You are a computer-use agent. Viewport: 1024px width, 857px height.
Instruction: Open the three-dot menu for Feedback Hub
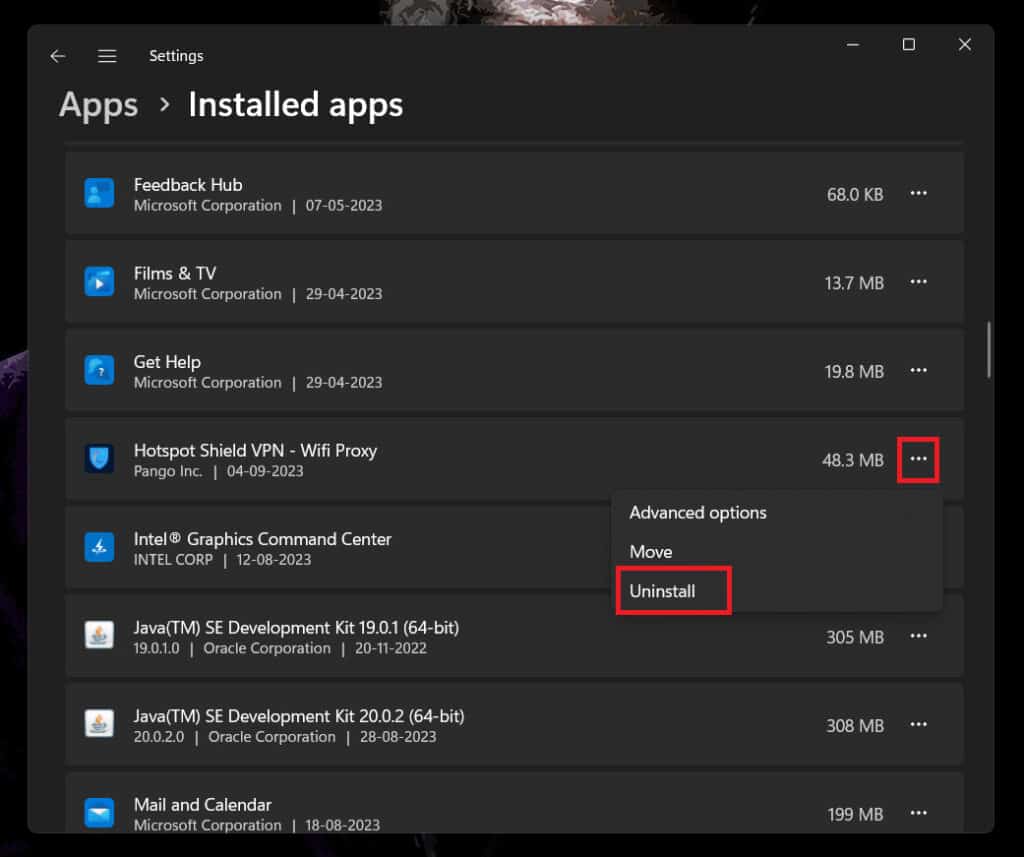click(x=918, y=193)
